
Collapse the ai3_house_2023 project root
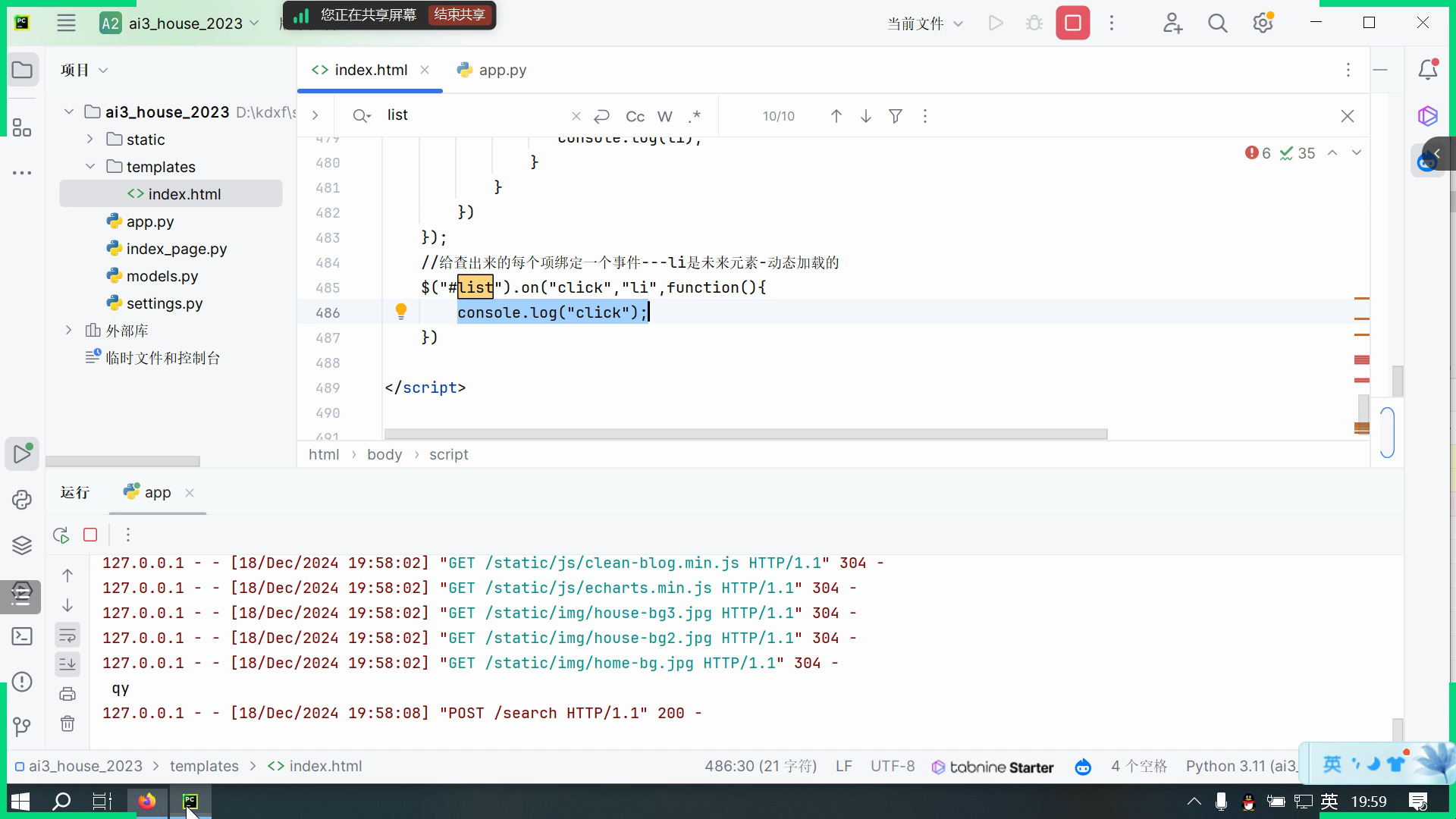pyautogui.click(x=69, y=112)
